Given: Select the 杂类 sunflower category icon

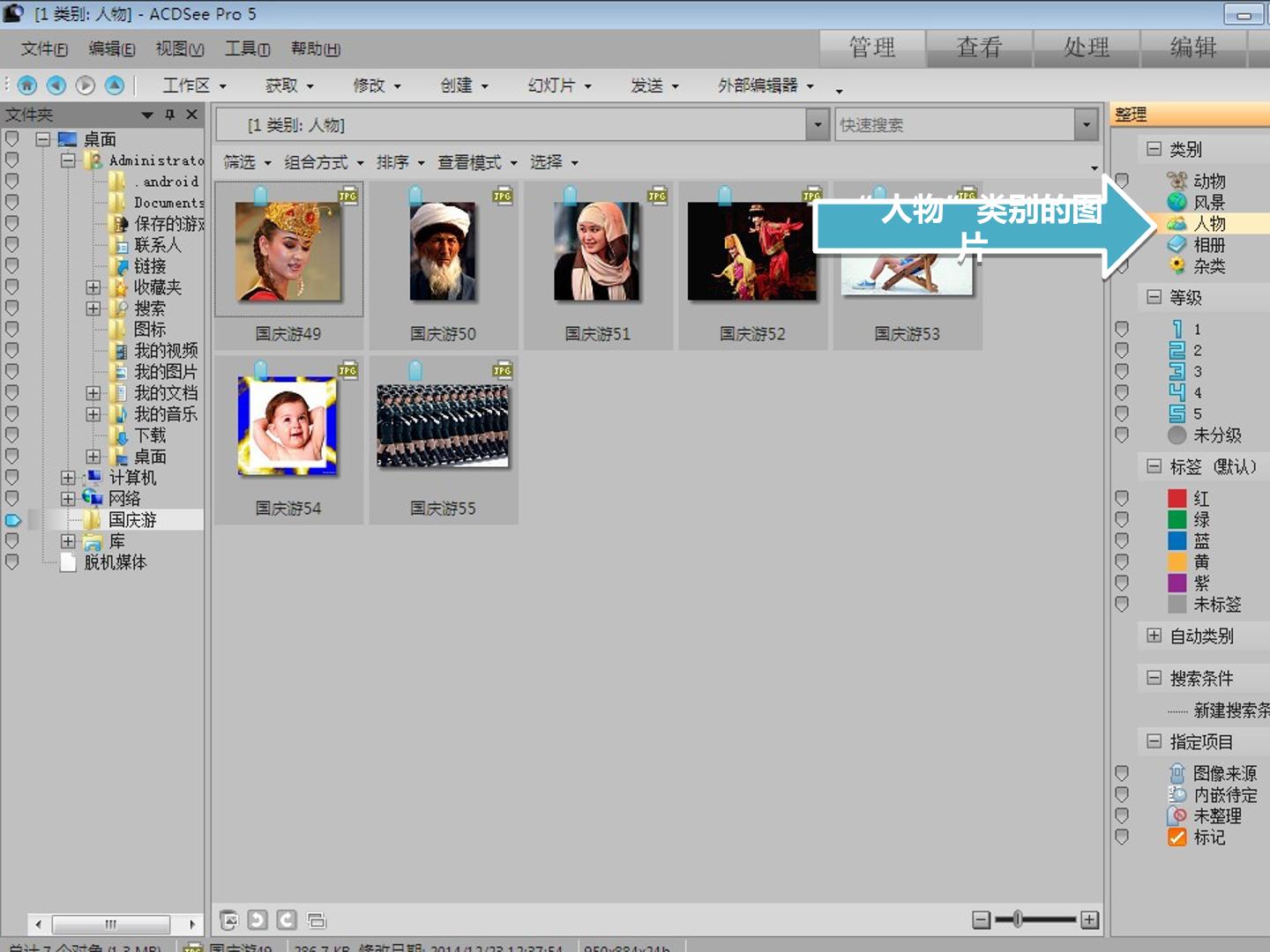Looking at the screenshot, I should (1177, 265).
